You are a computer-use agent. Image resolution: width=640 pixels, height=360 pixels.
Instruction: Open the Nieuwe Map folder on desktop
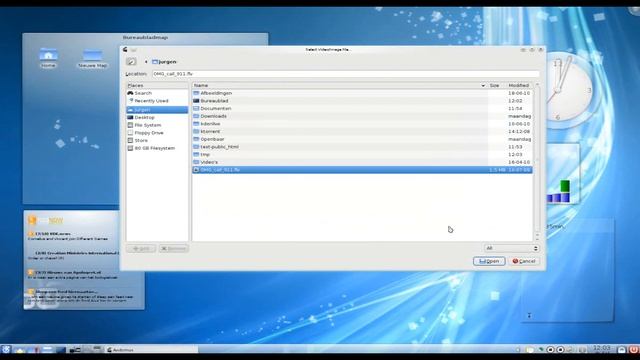point(92,58)
